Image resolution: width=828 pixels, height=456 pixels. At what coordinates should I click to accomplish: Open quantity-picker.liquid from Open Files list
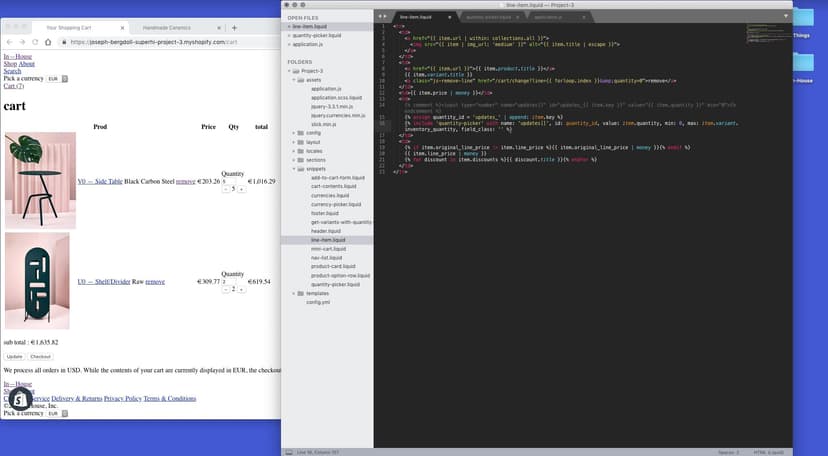point(314,35)
